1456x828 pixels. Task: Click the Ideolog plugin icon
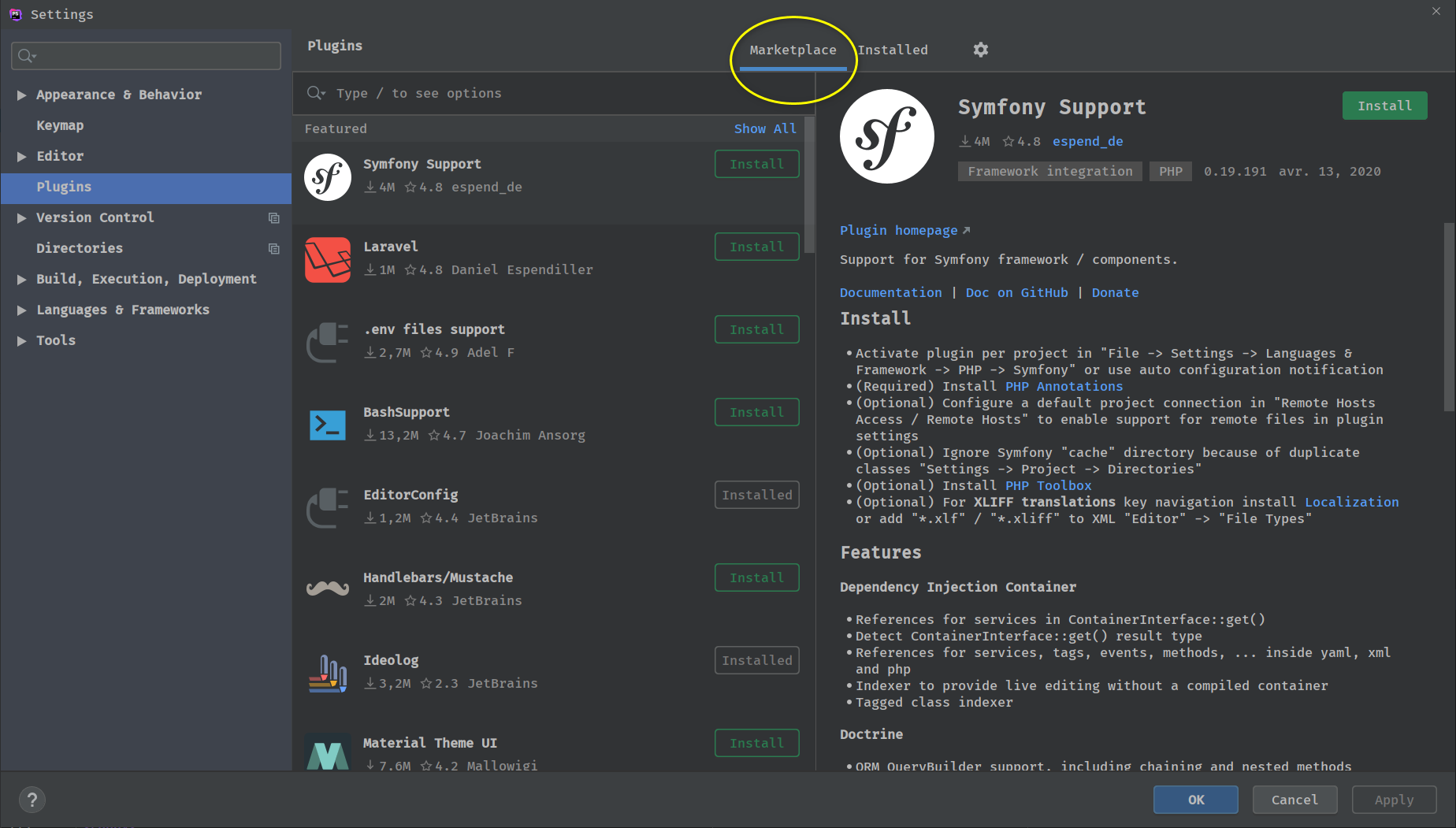[328, 674]
